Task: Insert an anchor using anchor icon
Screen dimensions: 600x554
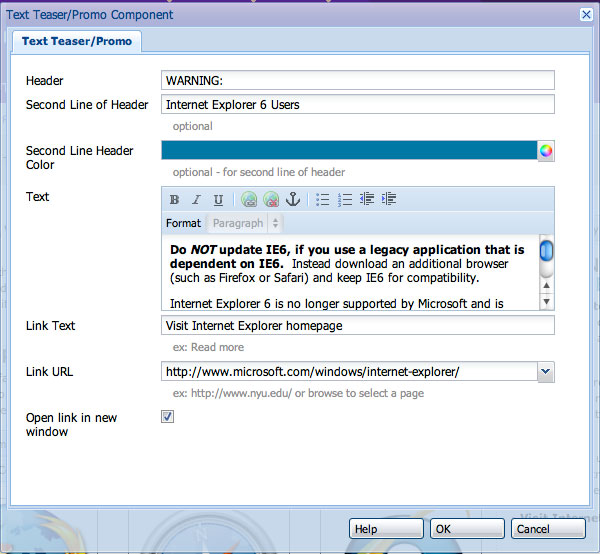Action: 293,200
